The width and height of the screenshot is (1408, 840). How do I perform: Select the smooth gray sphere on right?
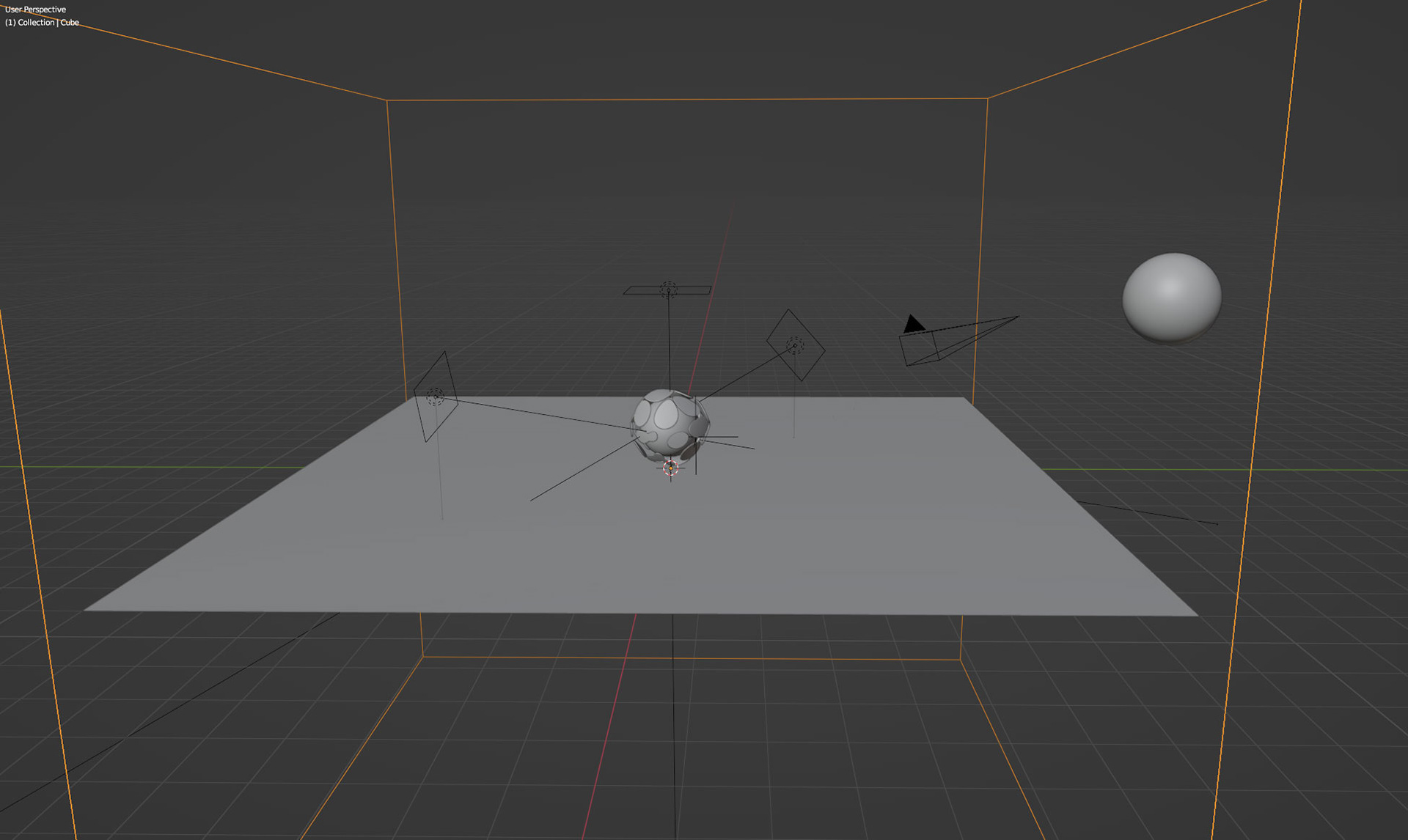(x=1171, y=297)
